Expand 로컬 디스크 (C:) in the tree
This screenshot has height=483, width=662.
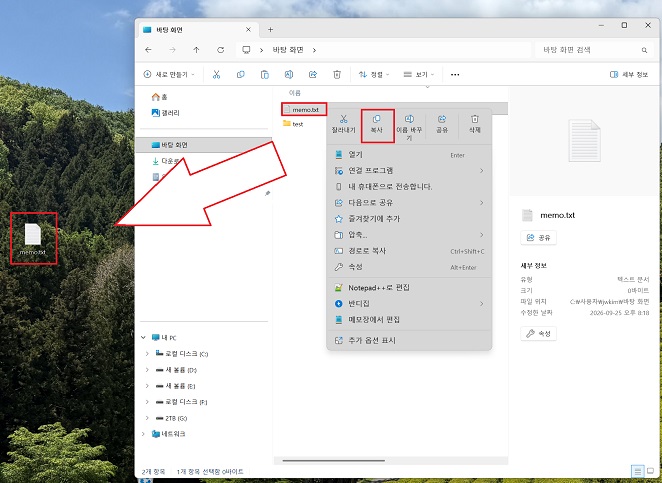click(x=147, y=353)
